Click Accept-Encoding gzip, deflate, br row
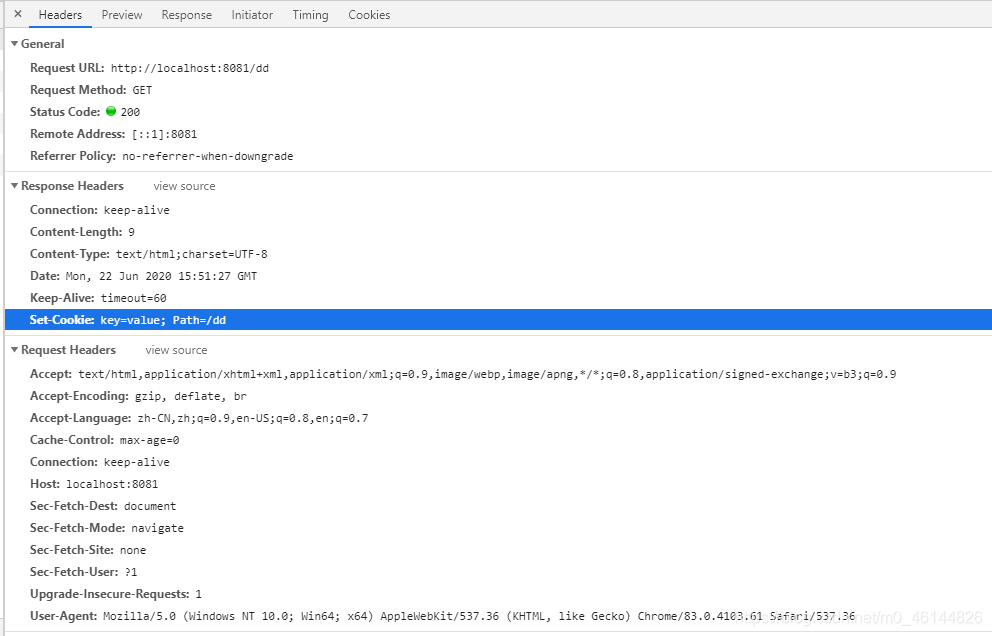This screenshot has height=636, width=992. 498,396
